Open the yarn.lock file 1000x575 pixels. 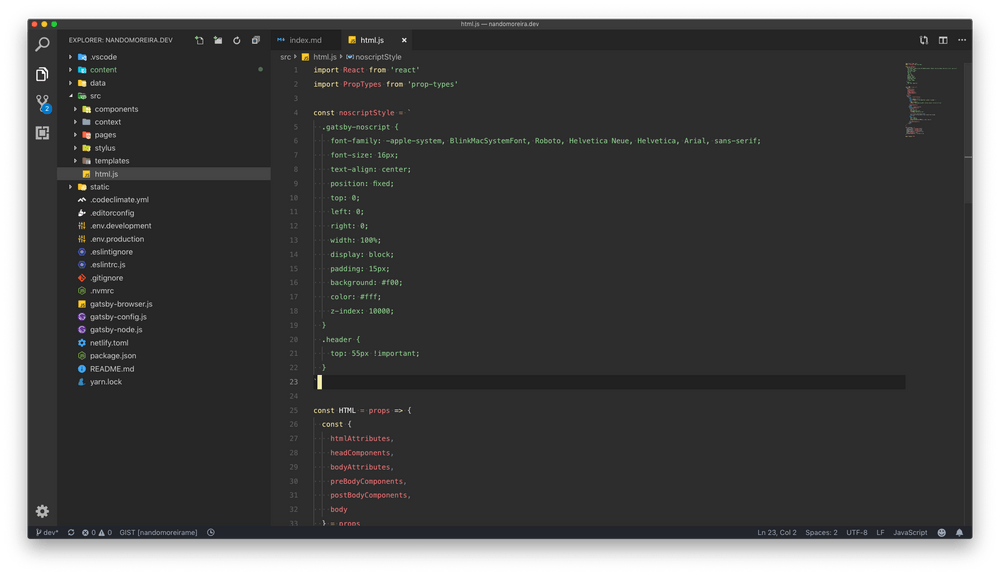[105, 382]
